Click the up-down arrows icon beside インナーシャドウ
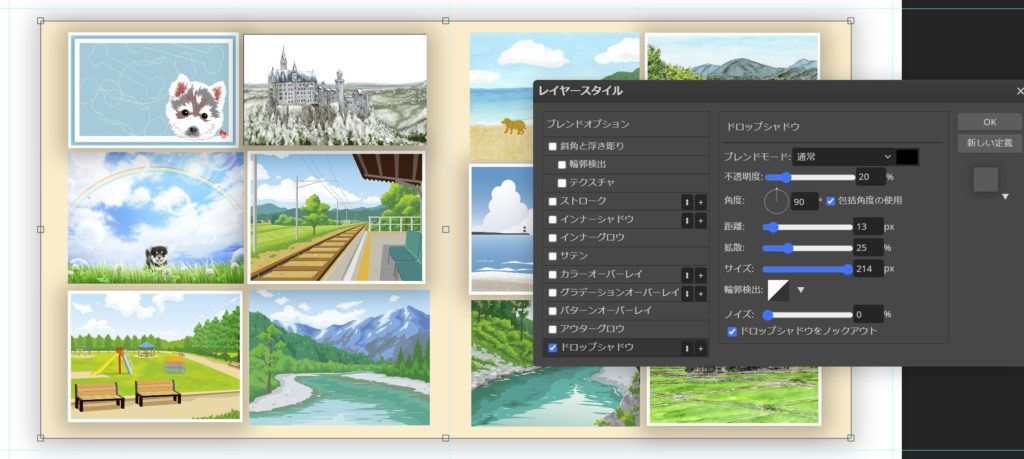This screenshot has width=1024, height=459. 687,219
